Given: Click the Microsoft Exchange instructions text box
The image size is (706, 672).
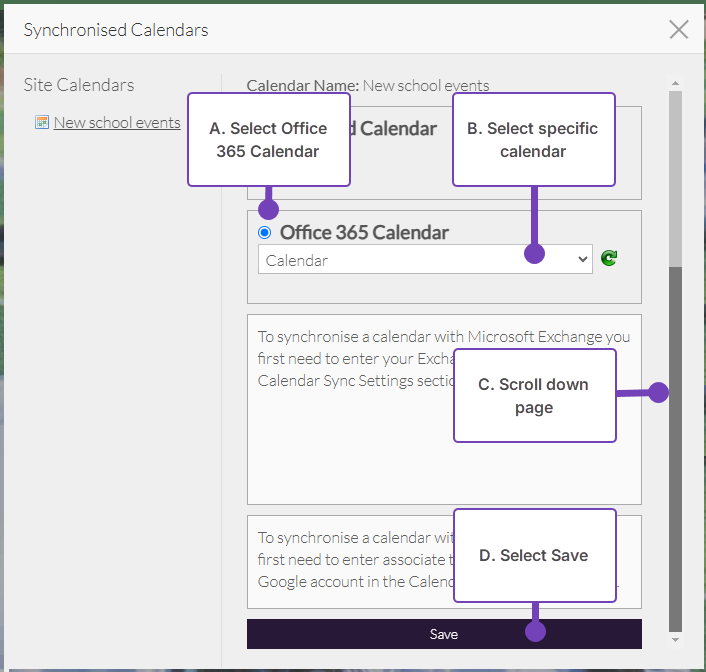Looking at the screenshot, I should pyautogui.click(x=350, y=450).
